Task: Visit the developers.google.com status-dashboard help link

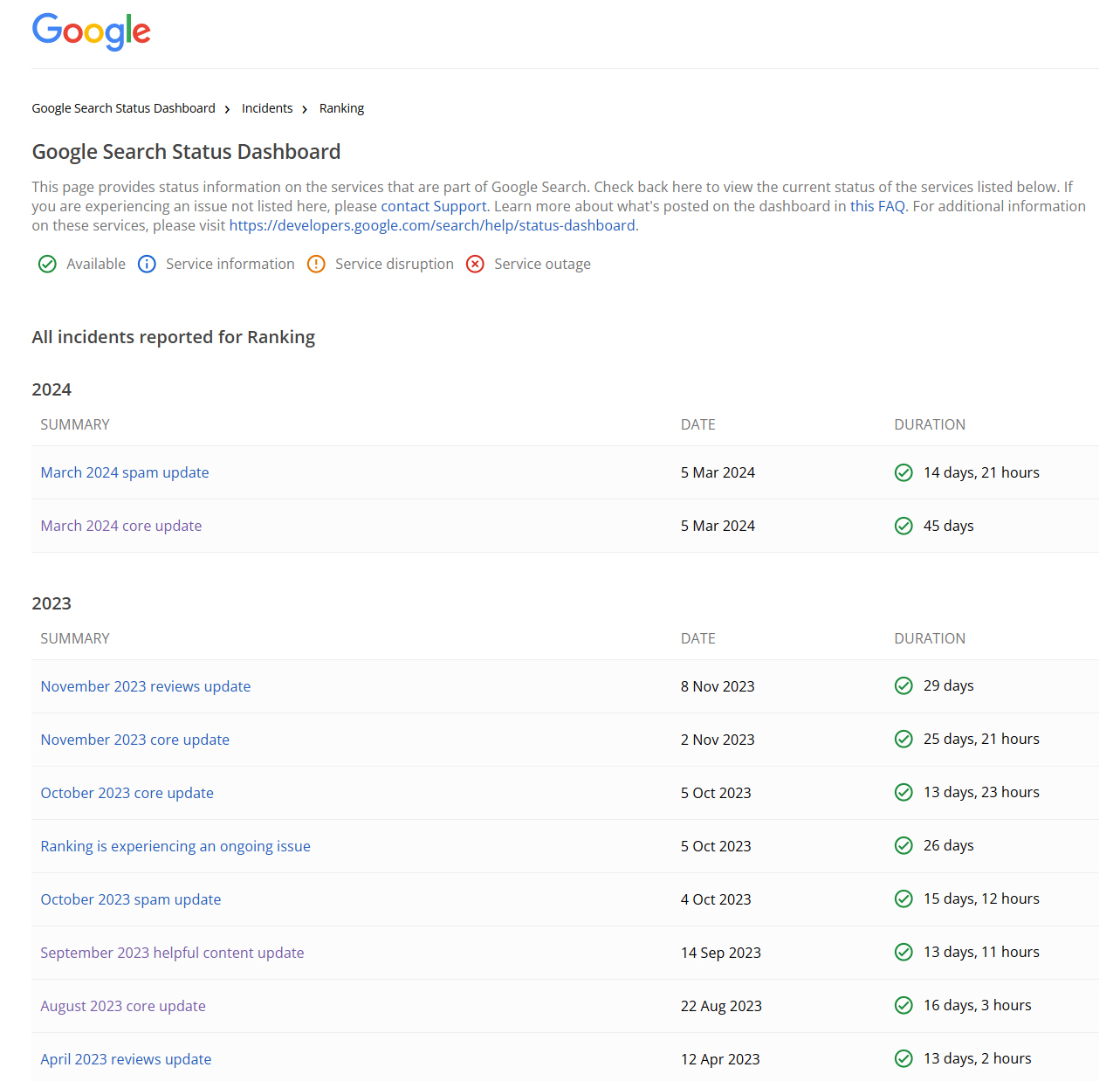Action: click(x=432, y=225)
